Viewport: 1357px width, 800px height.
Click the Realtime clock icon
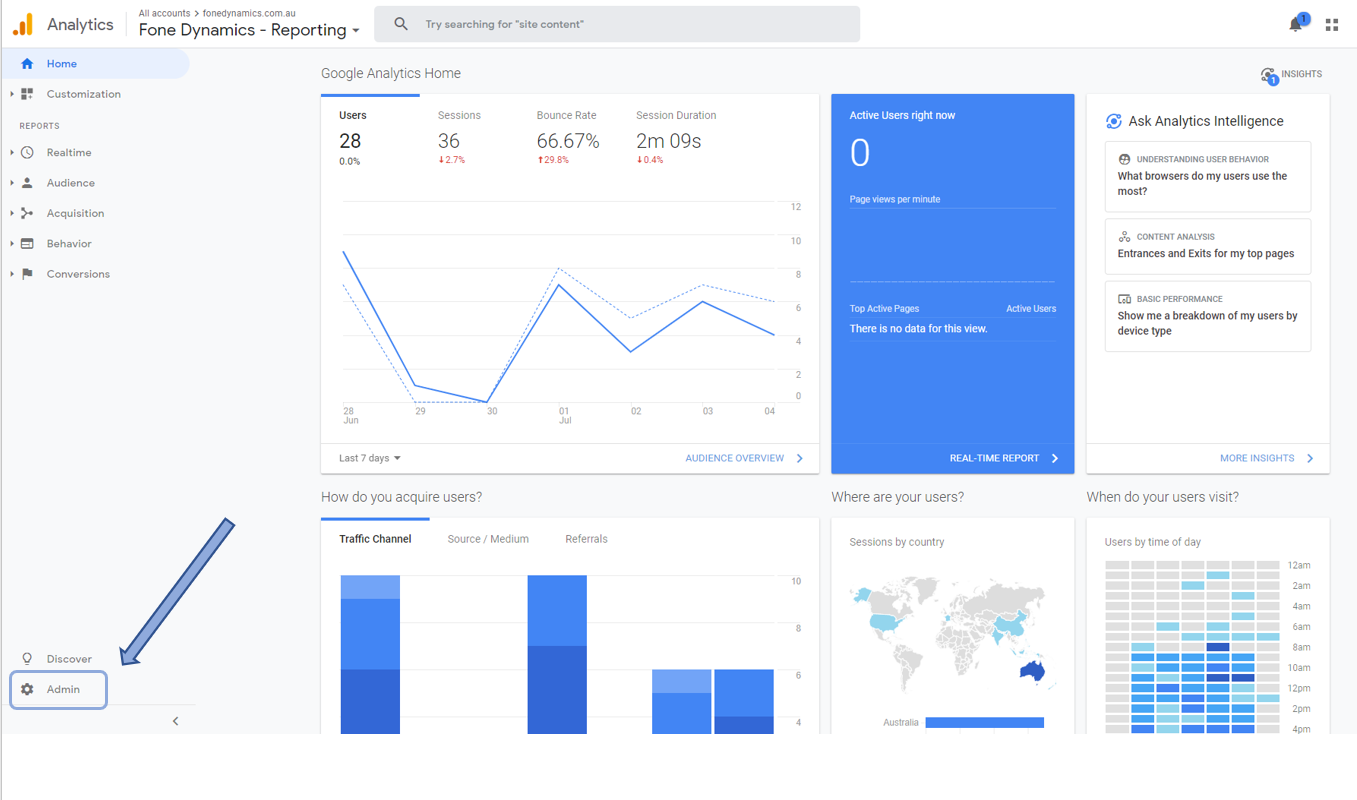tap(27, 153)
